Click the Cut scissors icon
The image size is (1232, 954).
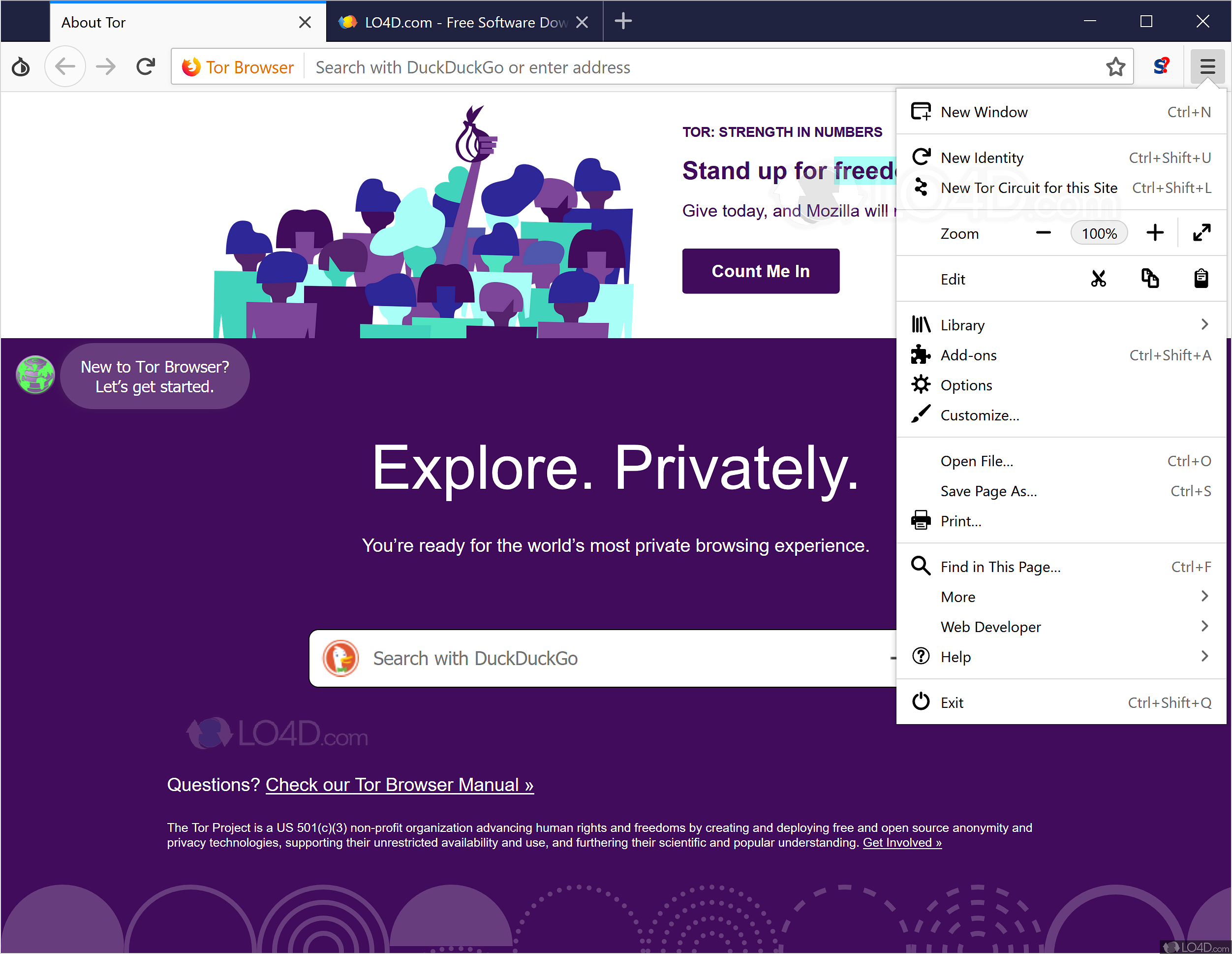1098,279
